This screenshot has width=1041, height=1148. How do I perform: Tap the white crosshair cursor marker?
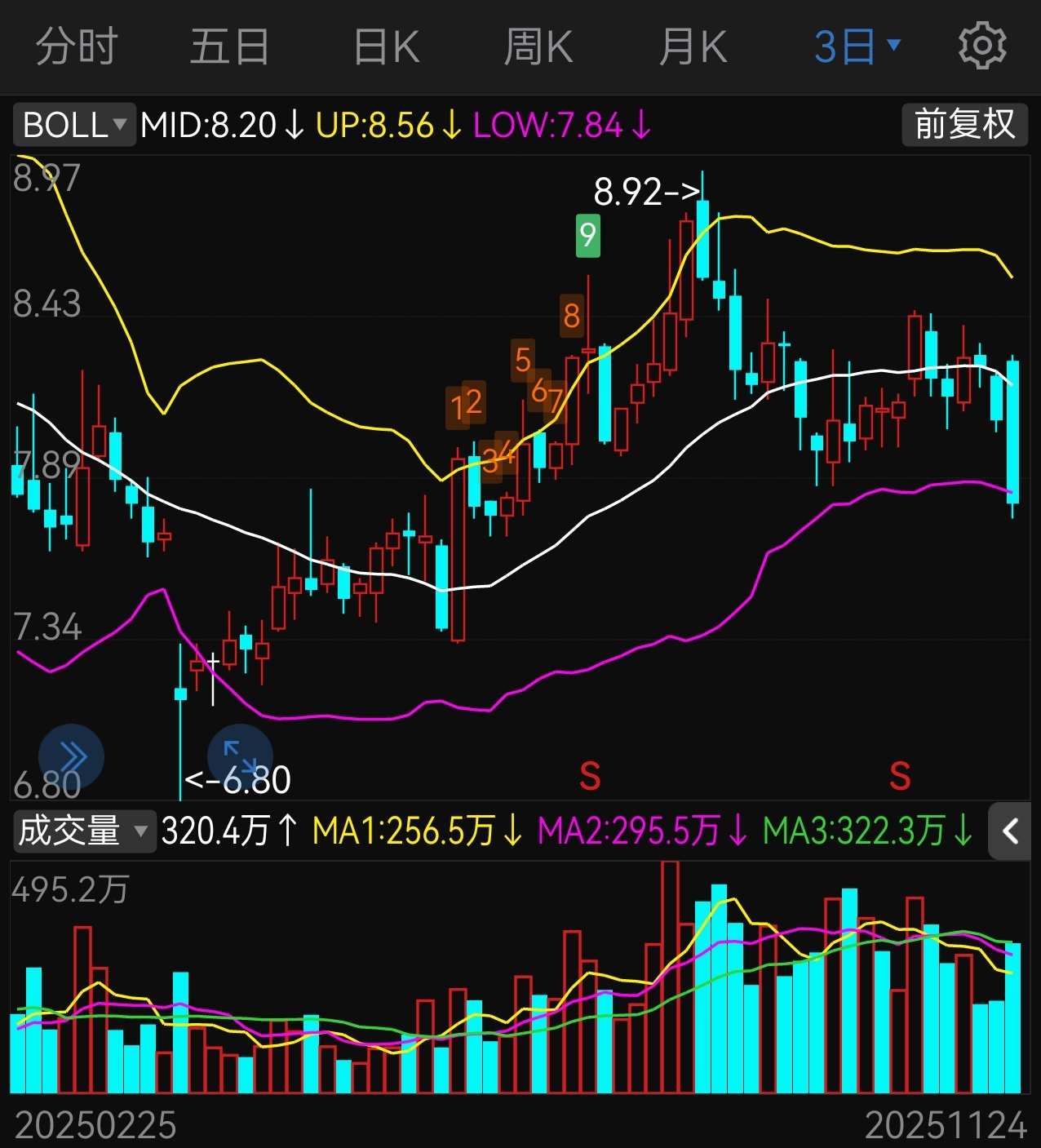[213, 679]
